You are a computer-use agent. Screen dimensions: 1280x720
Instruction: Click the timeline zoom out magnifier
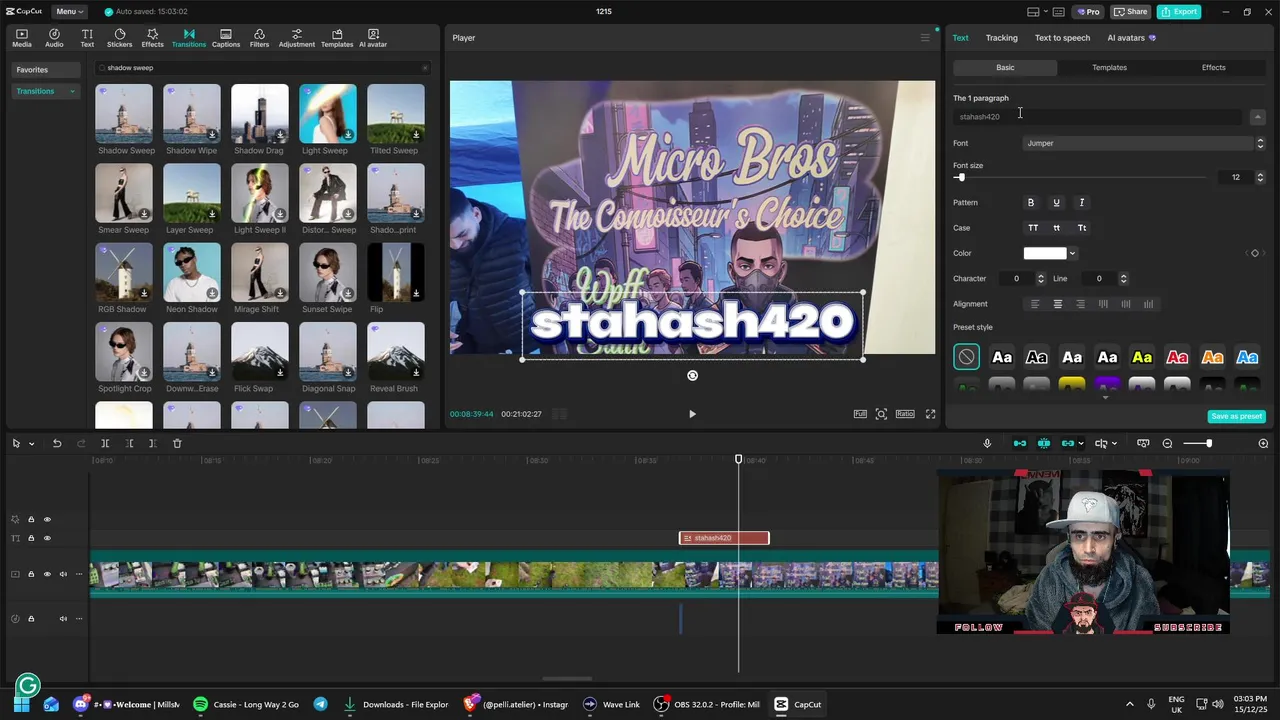1167,443
